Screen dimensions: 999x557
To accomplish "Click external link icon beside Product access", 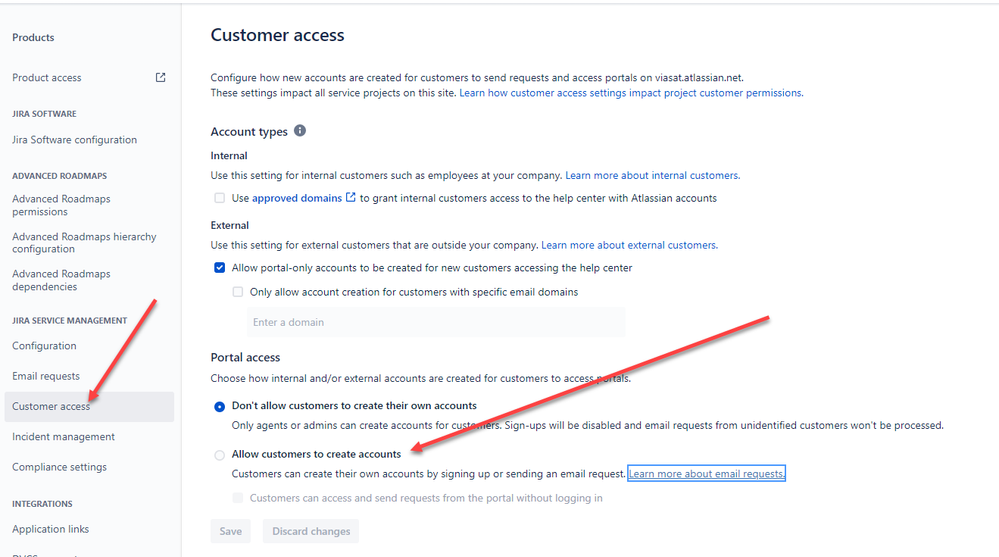I will (160, 78).
